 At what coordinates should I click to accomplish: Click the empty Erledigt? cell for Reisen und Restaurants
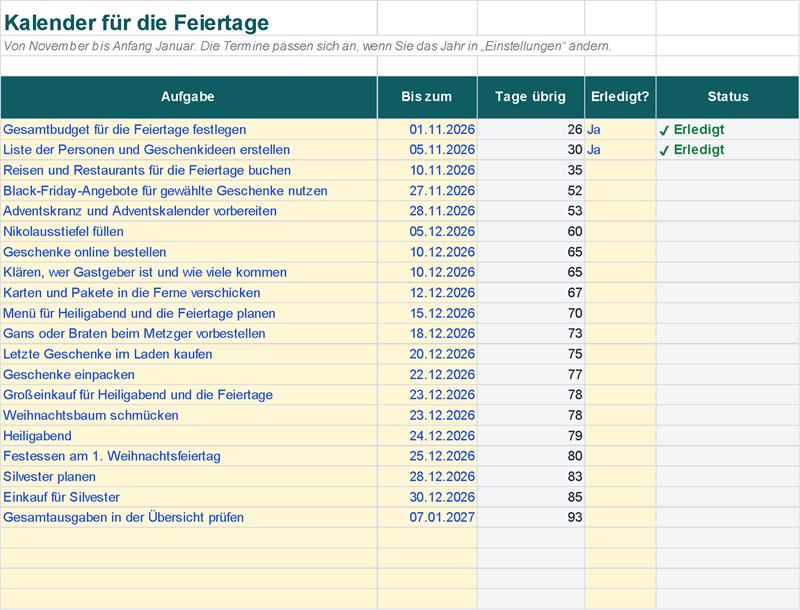point(620,170)
